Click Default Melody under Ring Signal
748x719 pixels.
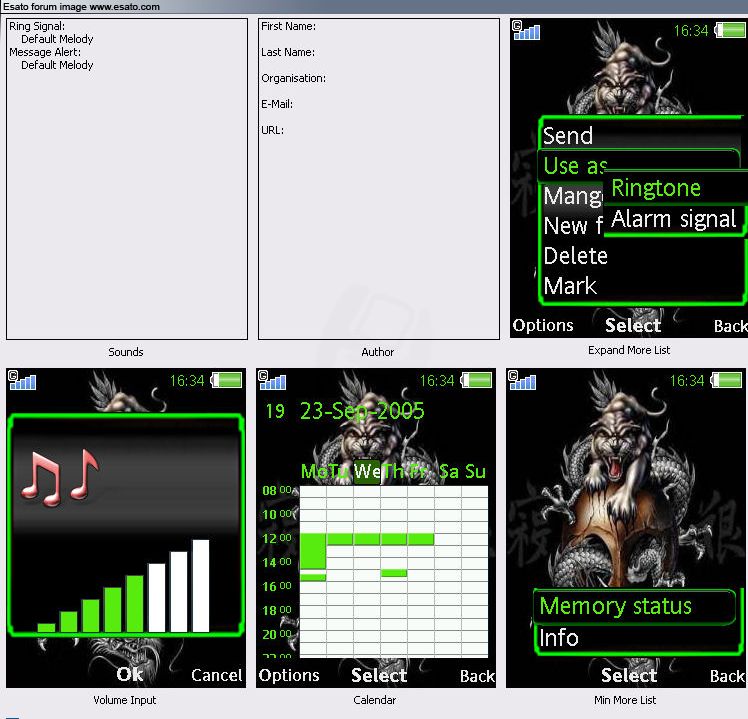(57, 39)
